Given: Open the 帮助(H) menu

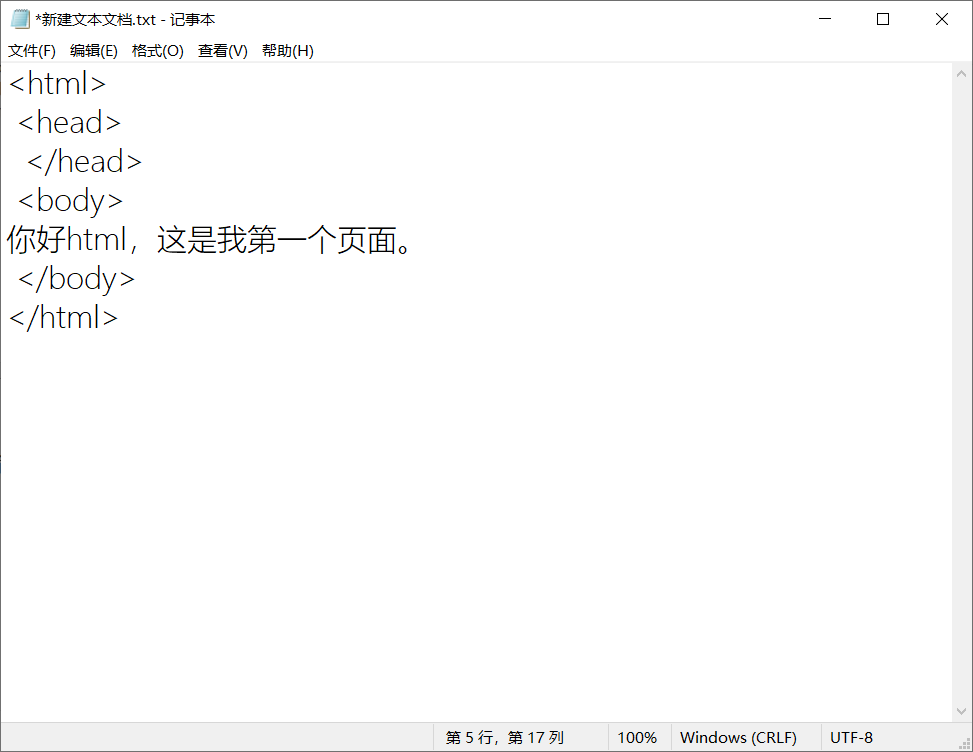Looking at the screenshot, I should (288, 51).
